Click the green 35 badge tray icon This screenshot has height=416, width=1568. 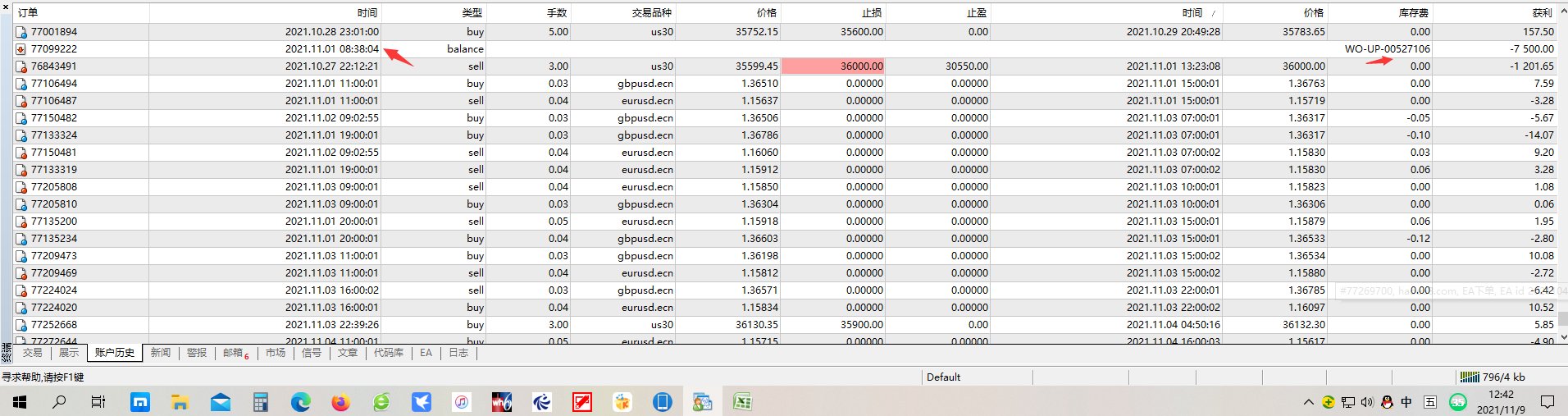point(1457,402)
